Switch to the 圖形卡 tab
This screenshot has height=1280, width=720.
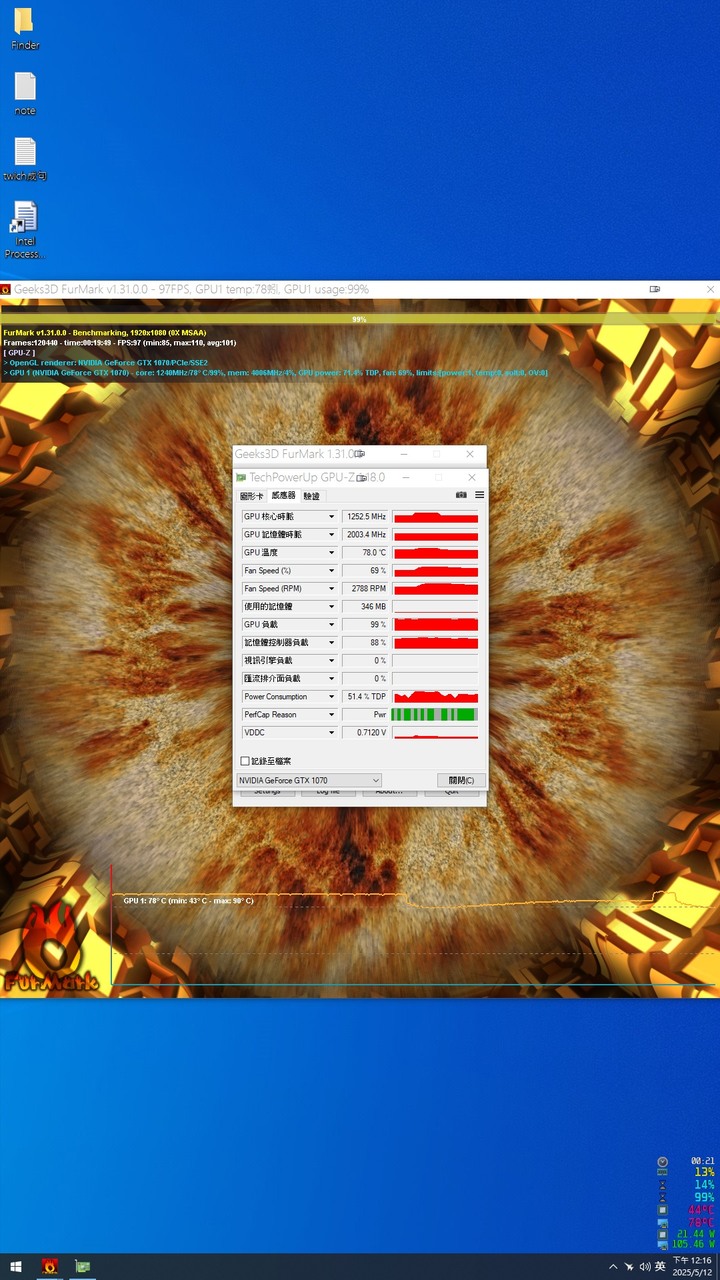(x=252, y=496)
